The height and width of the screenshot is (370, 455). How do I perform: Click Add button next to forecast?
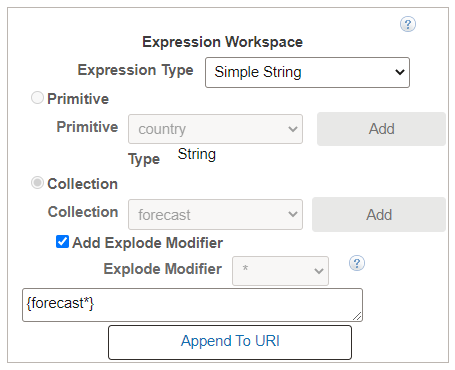click(x=379, y=215)
